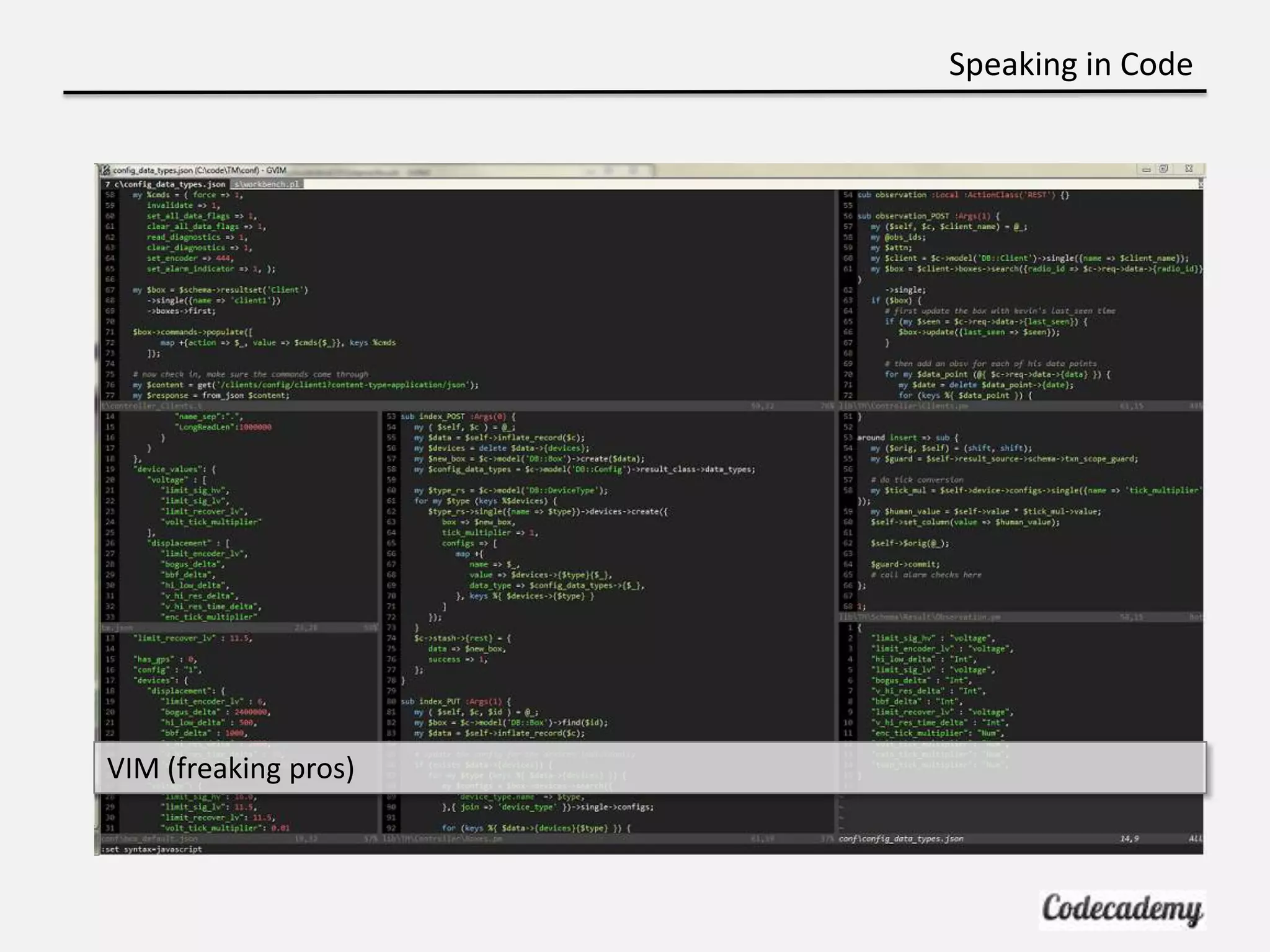Image resolution: width=1270 pixels, height=952 pixels.
Task: Select the '"device_values": {' line
Action: [174, 469]
